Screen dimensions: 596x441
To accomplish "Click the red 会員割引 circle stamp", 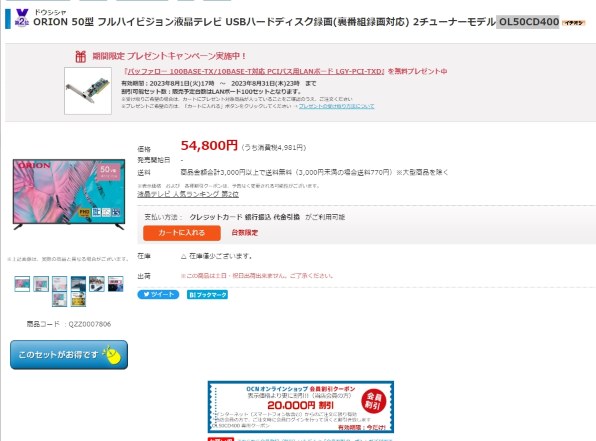I will (374, 401).
